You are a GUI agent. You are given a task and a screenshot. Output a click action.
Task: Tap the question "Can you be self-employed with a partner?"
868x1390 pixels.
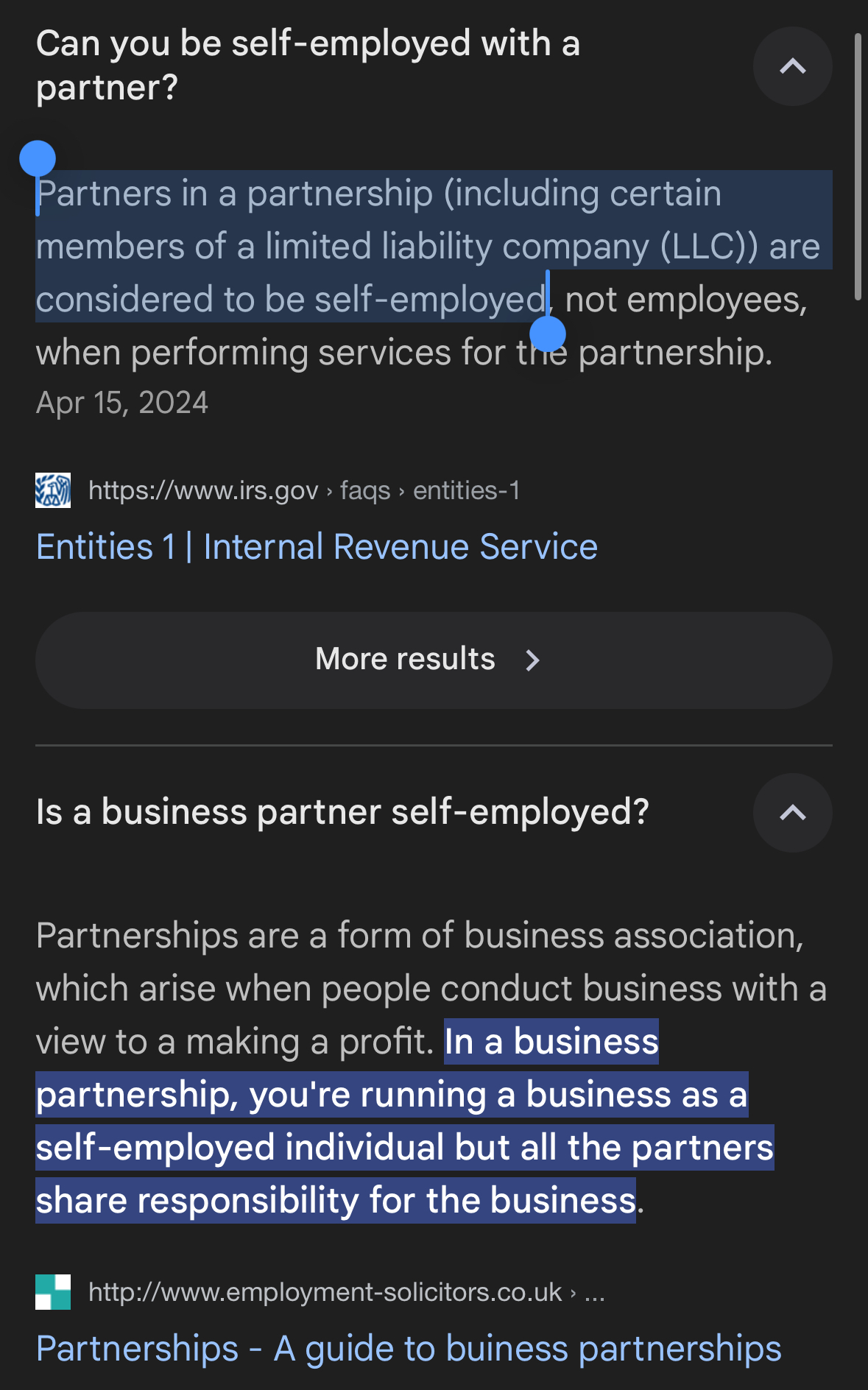[x=308, y=66]
